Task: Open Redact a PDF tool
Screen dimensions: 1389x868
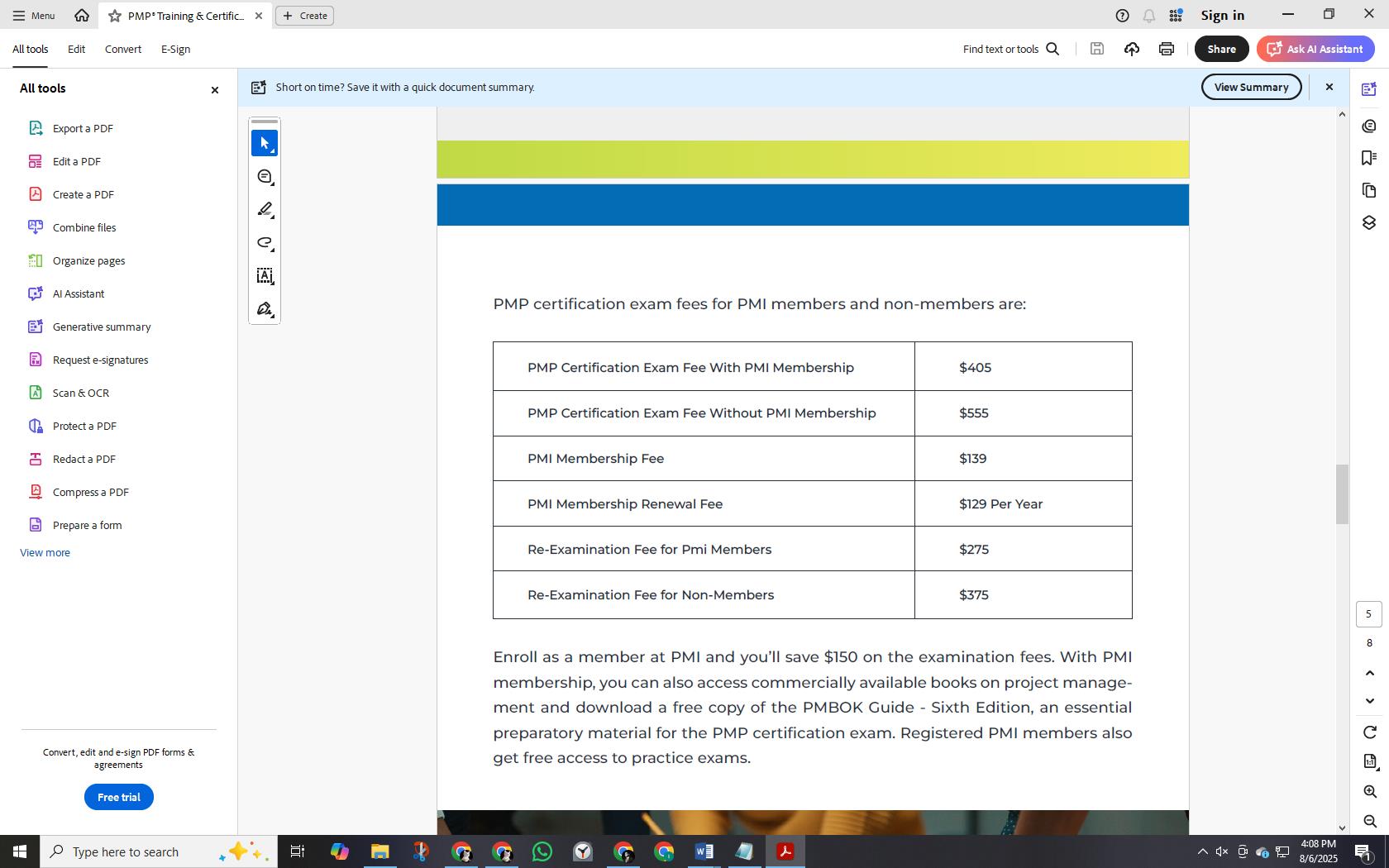Action: point(84,459)
